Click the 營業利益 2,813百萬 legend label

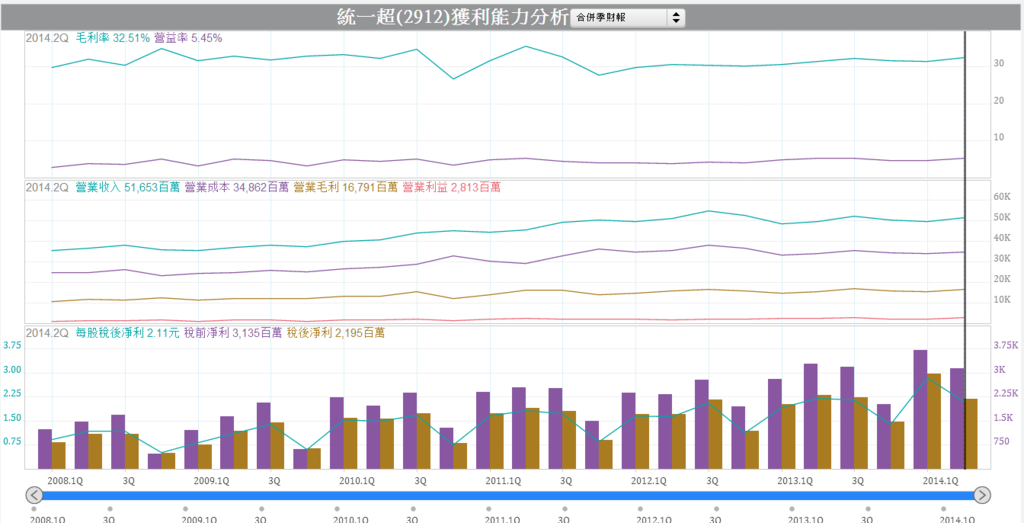pyautogui.click(x=452, y=187)
